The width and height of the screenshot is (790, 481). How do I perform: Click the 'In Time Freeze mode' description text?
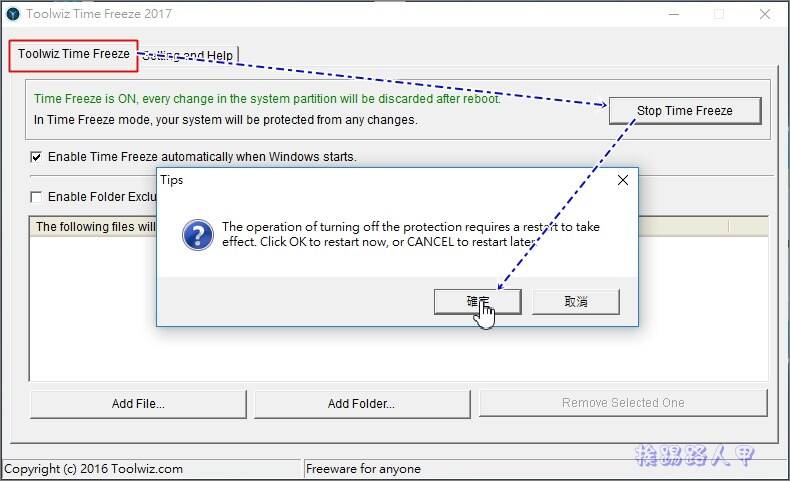(225, 120)
